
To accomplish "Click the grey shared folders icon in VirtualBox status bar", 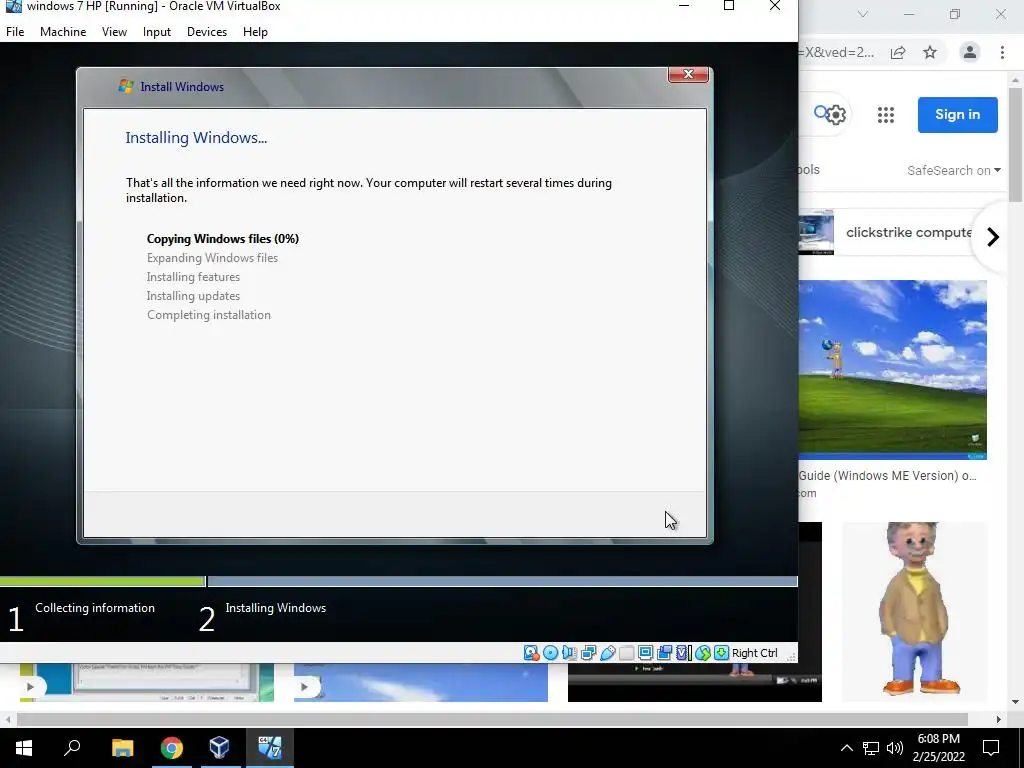I will click(626, 652).
